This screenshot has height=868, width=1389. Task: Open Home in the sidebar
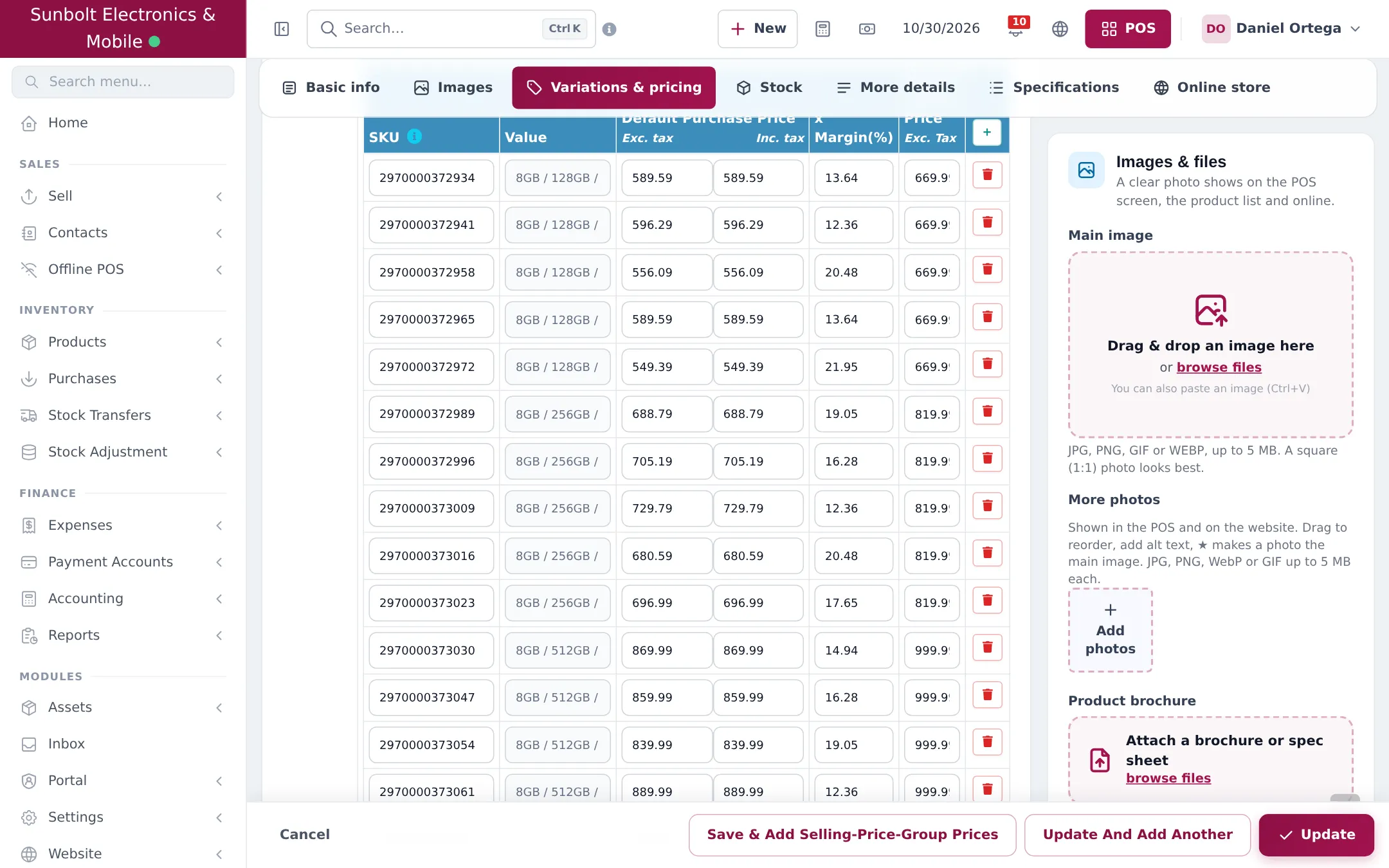(123, 123)
